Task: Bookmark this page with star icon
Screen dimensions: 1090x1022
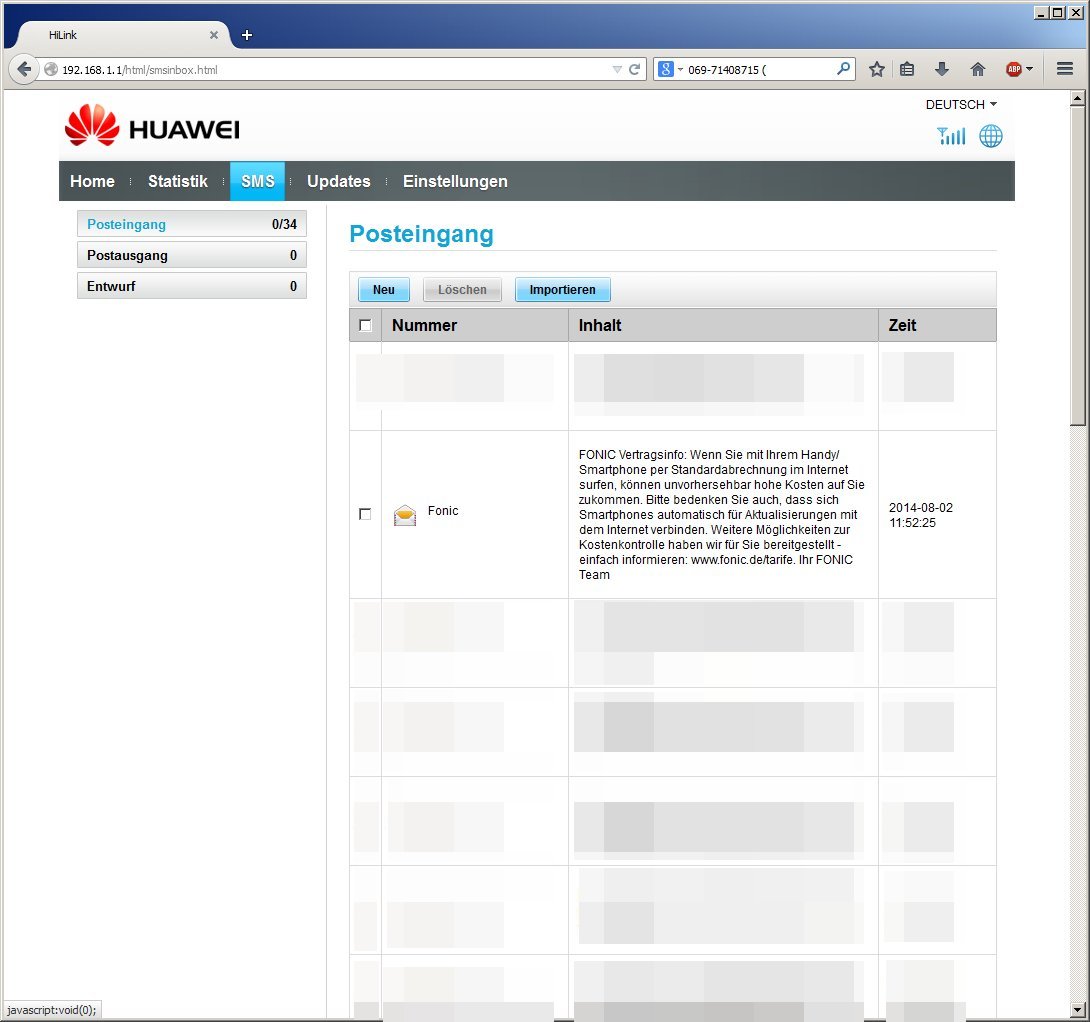Action: point(877,70)
